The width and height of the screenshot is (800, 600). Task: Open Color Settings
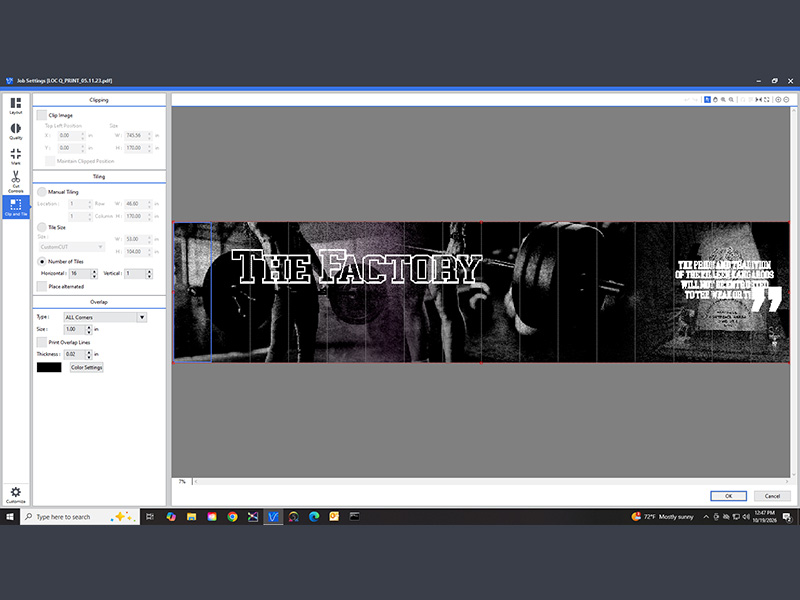[x=87, y=367]
